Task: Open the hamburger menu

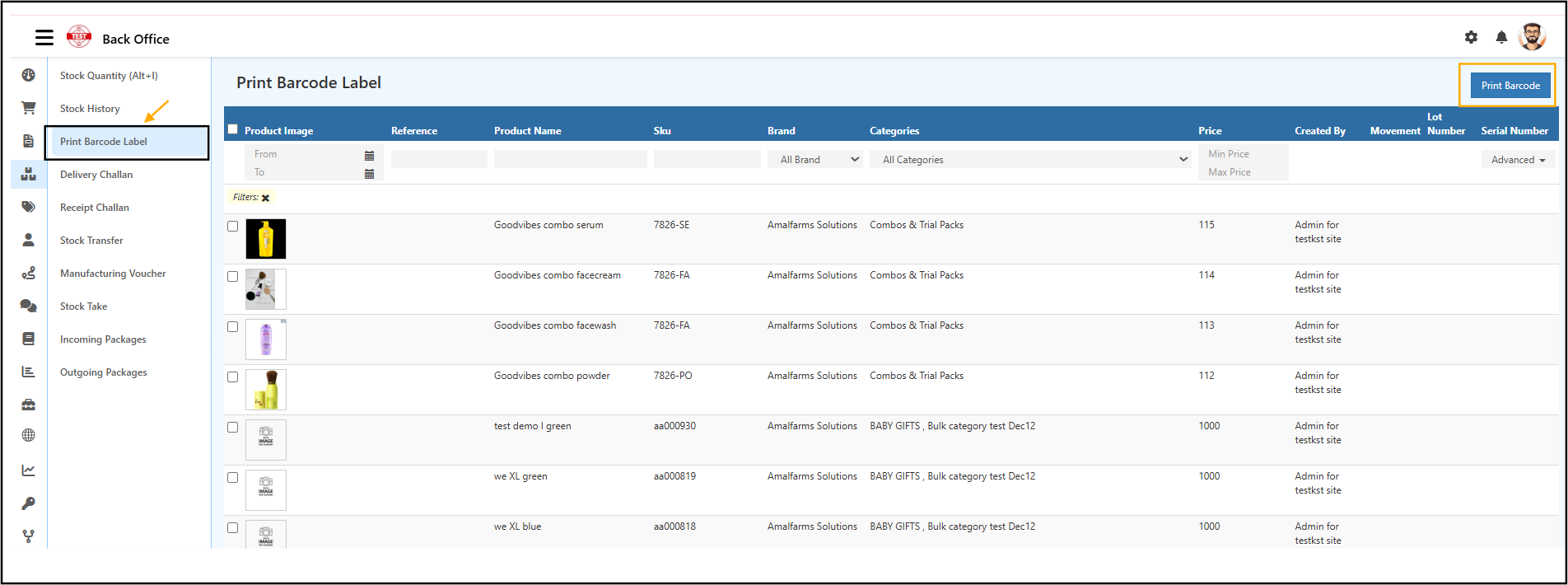Action: [x=44, y=38]
